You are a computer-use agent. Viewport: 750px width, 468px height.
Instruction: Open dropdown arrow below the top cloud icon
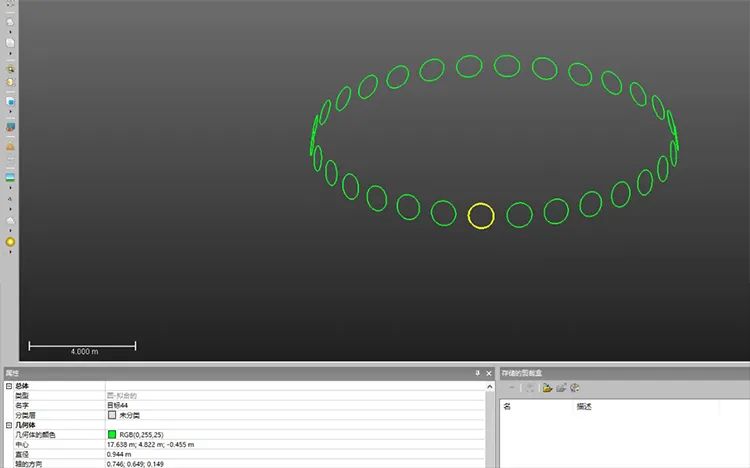click(x=10, y=32)
